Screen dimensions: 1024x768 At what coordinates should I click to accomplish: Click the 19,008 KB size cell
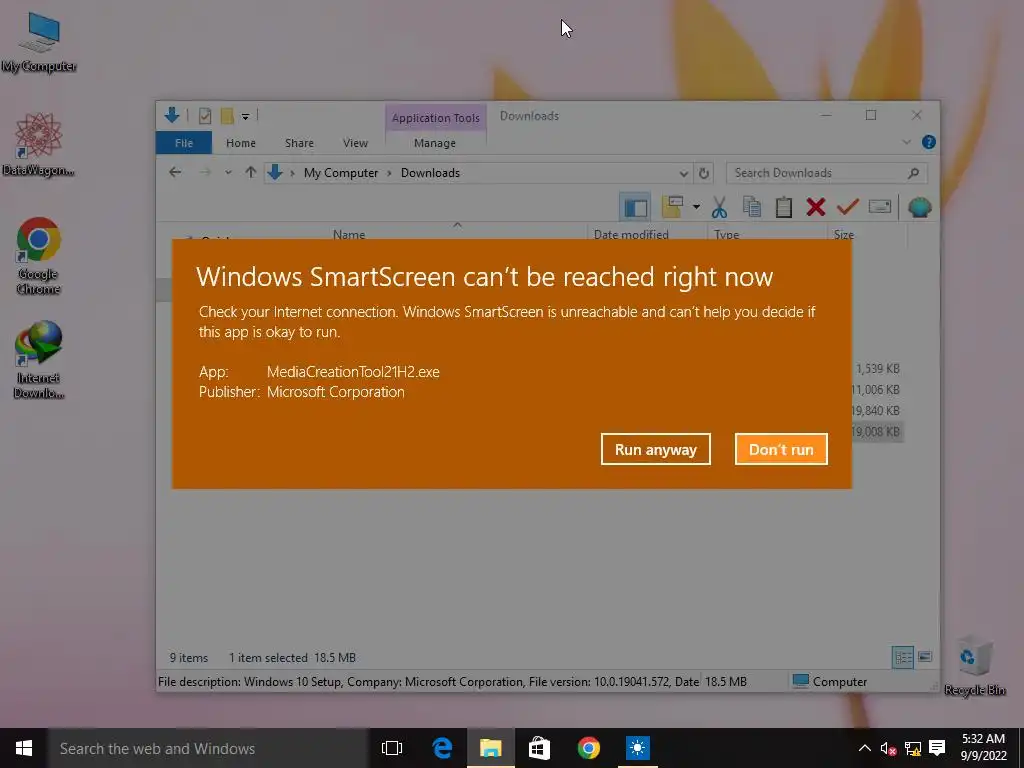click(876, 432)
